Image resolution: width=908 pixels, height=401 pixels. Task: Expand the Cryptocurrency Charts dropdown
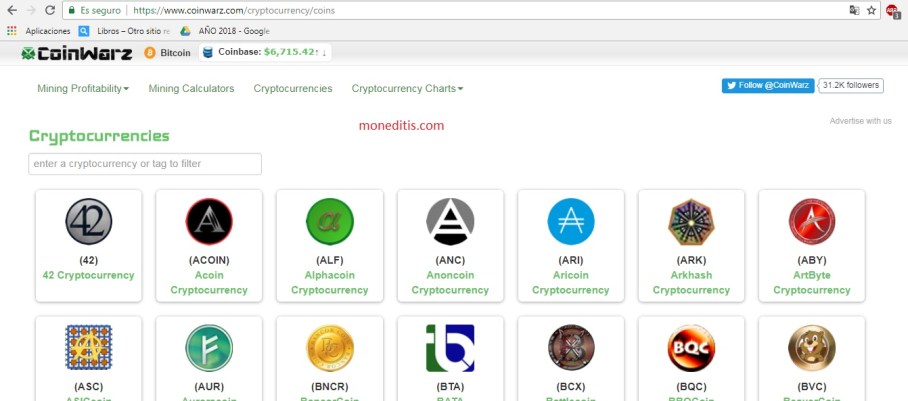pos(407,89)
